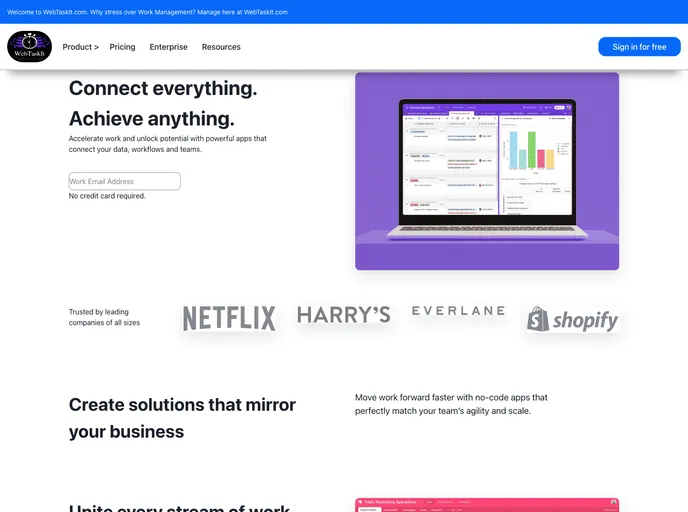
Task: Click the Shopify logo
Action: click(x=573, y=319)
